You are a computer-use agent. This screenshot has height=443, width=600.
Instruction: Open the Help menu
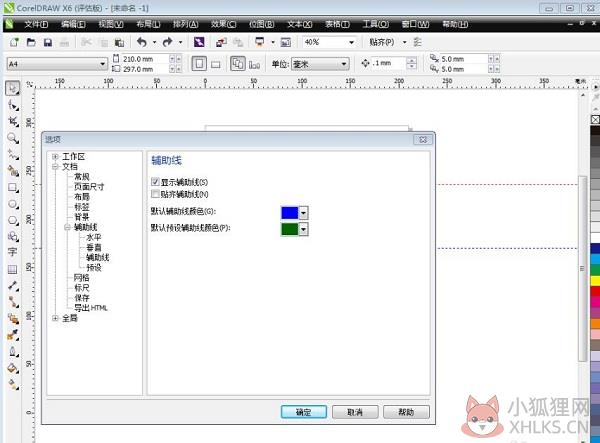(455, 24)
